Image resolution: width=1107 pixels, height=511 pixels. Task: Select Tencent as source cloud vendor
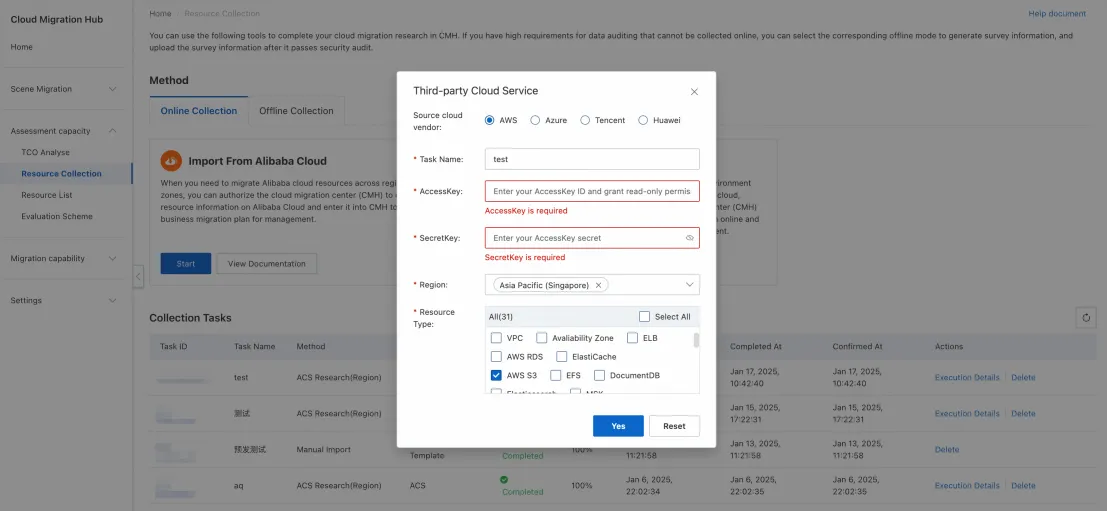coord(585,121)
